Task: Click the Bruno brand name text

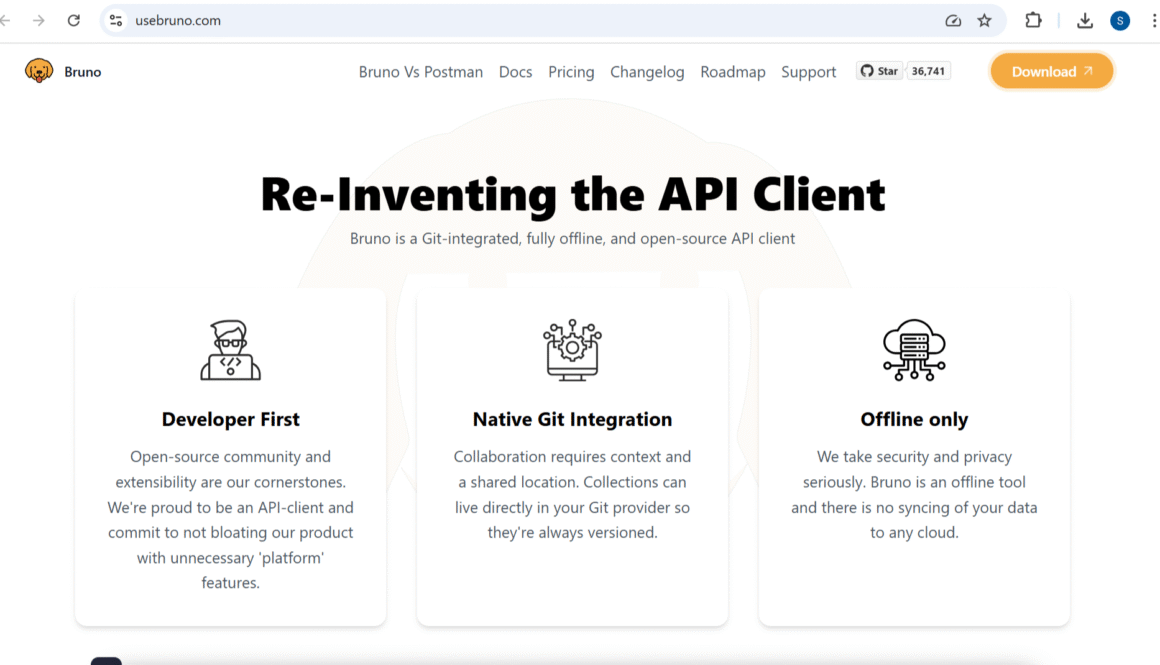Action: point(83,72)
